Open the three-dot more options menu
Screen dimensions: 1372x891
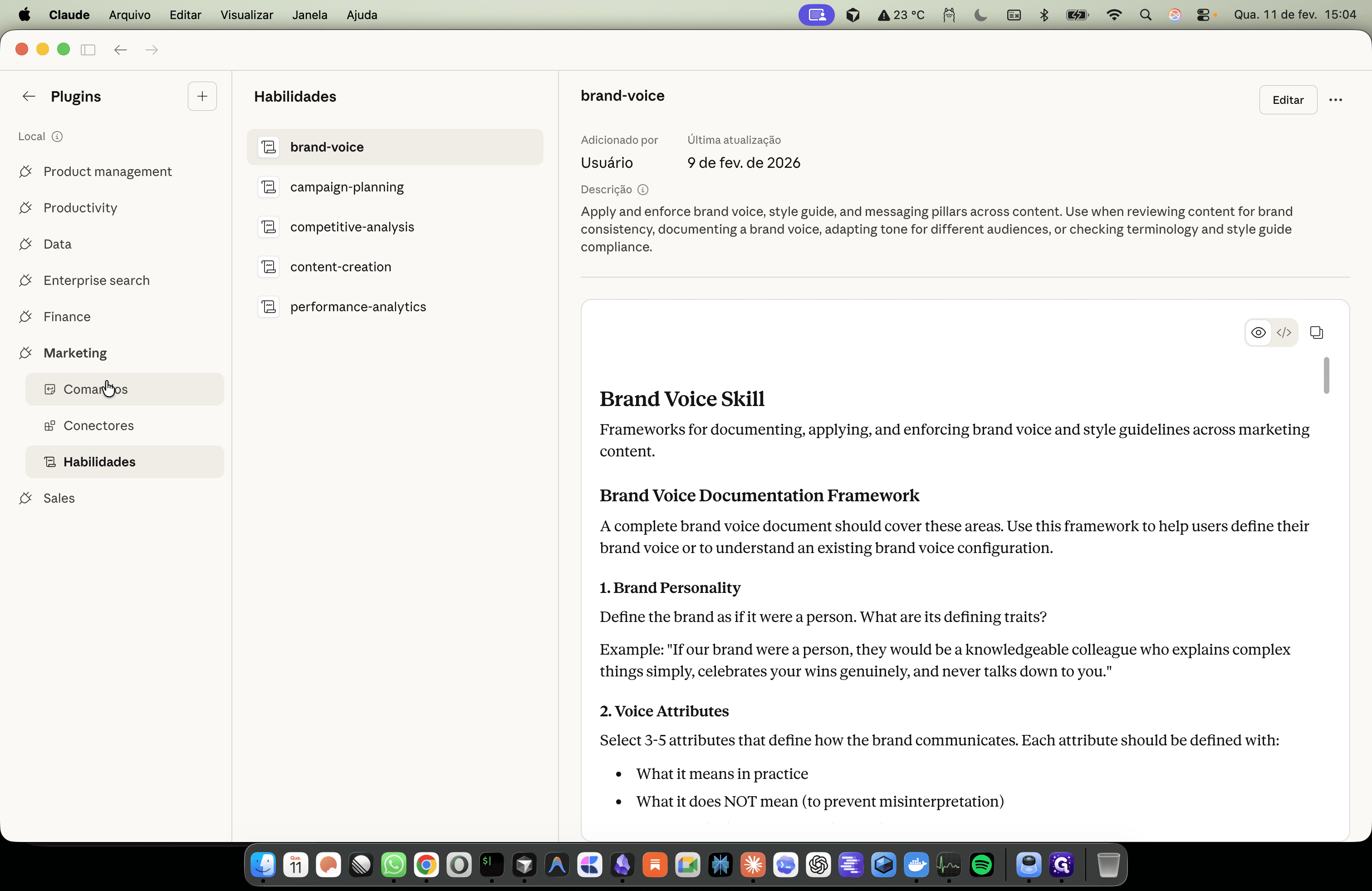(x=1336, y=100)
